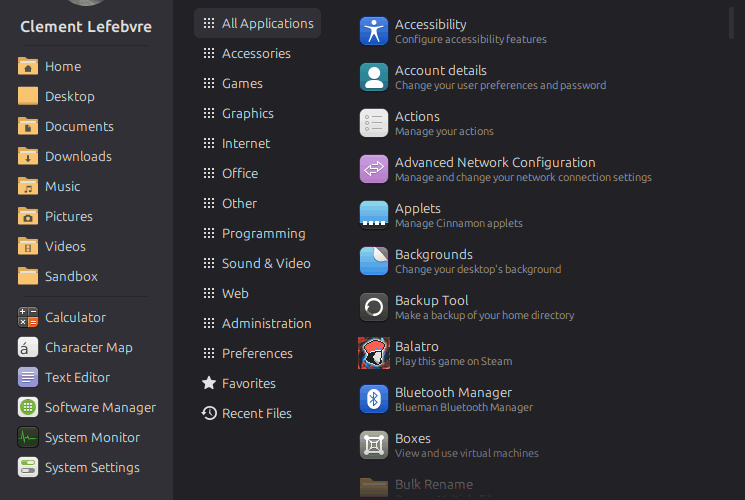Click the Applets icon

[x=373, y=215]
